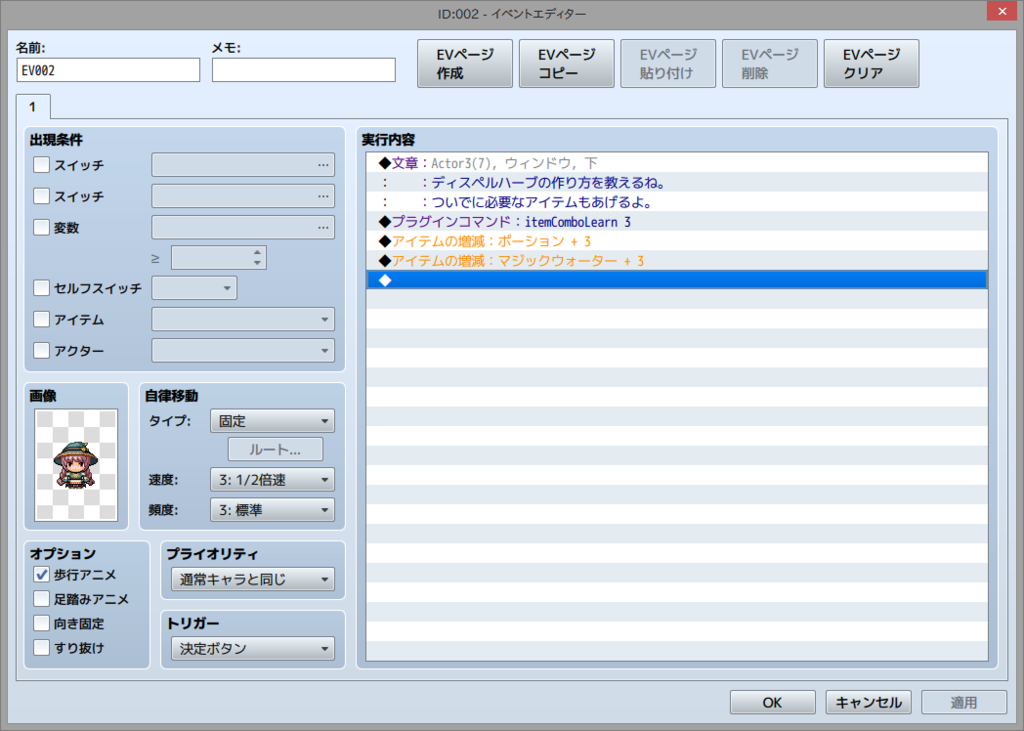Open the プライオリティ dropdown 通常キャラと同じ
This screenshot has height=731, width=1024.
(253, 579)
